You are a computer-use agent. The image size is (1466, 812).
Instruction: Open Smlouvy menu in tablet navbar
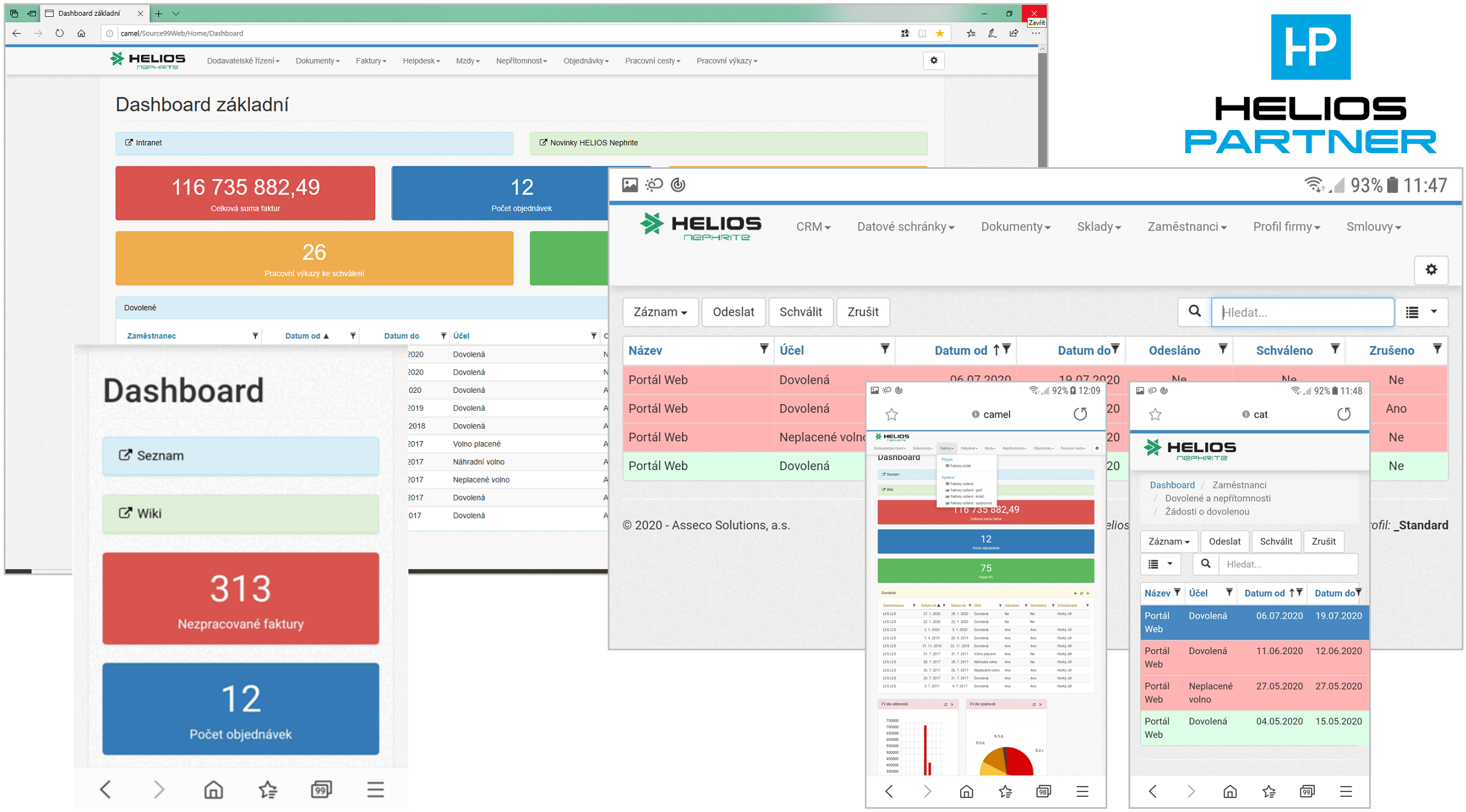coord(1373,227)
